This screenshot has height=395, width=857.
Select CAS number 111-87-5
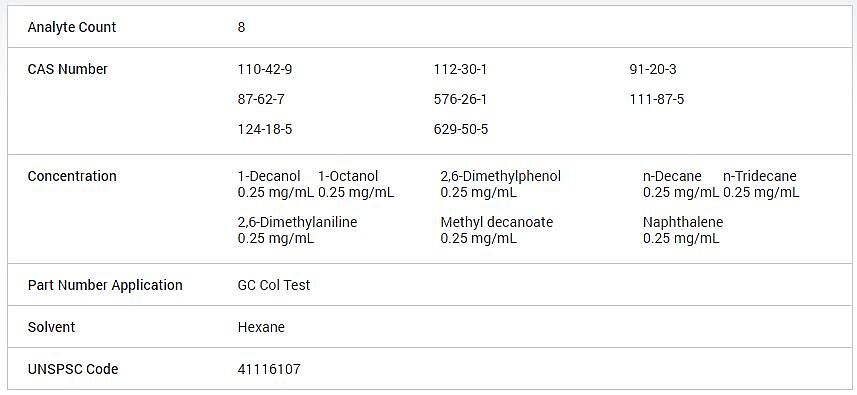656,99
